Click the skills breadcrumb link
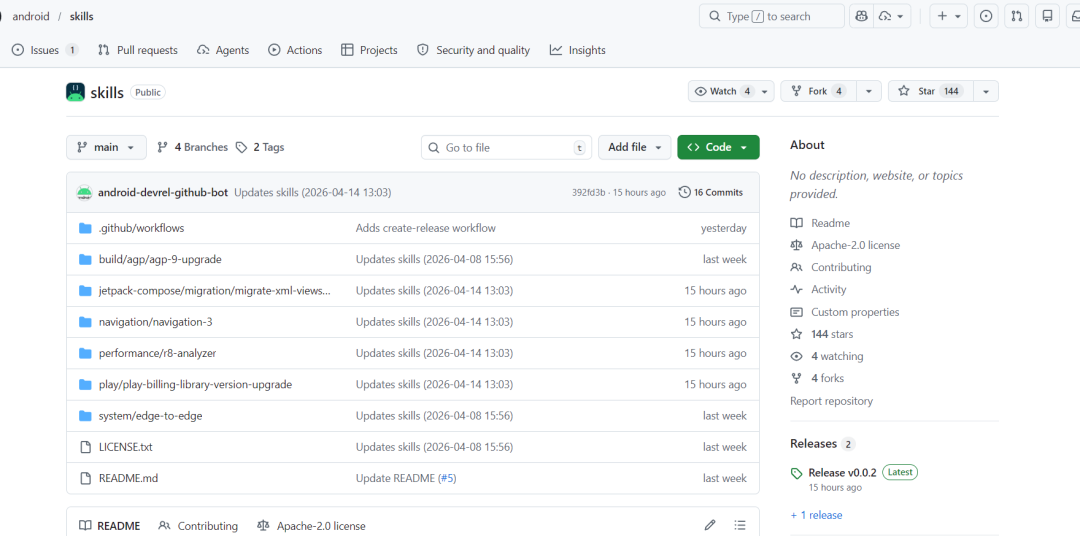This screenshot has height=536, width=1080. (81, 16)
